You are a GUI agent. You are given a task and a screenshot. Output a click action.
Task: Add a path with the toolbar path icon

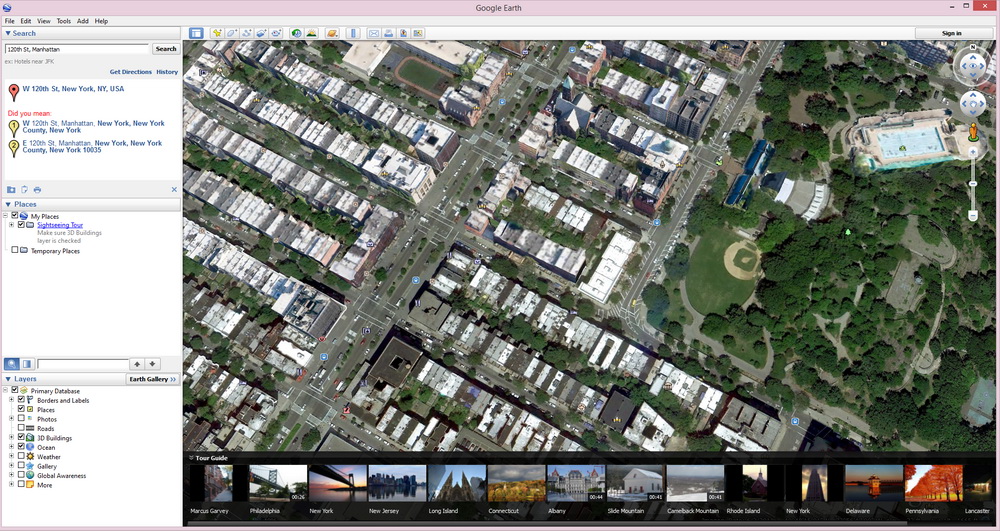click(x=246, y=33)
